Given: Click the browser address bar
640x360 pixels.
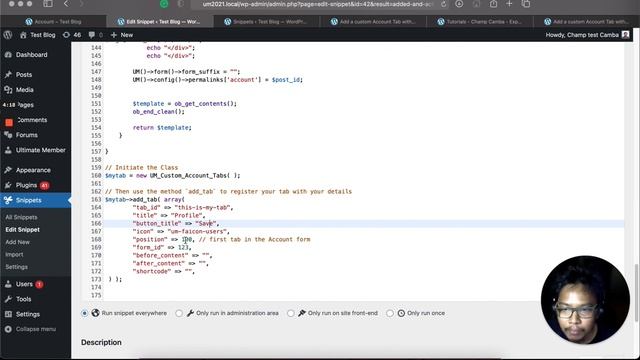Looking at the screenshot, I should [x=318, y=4].
